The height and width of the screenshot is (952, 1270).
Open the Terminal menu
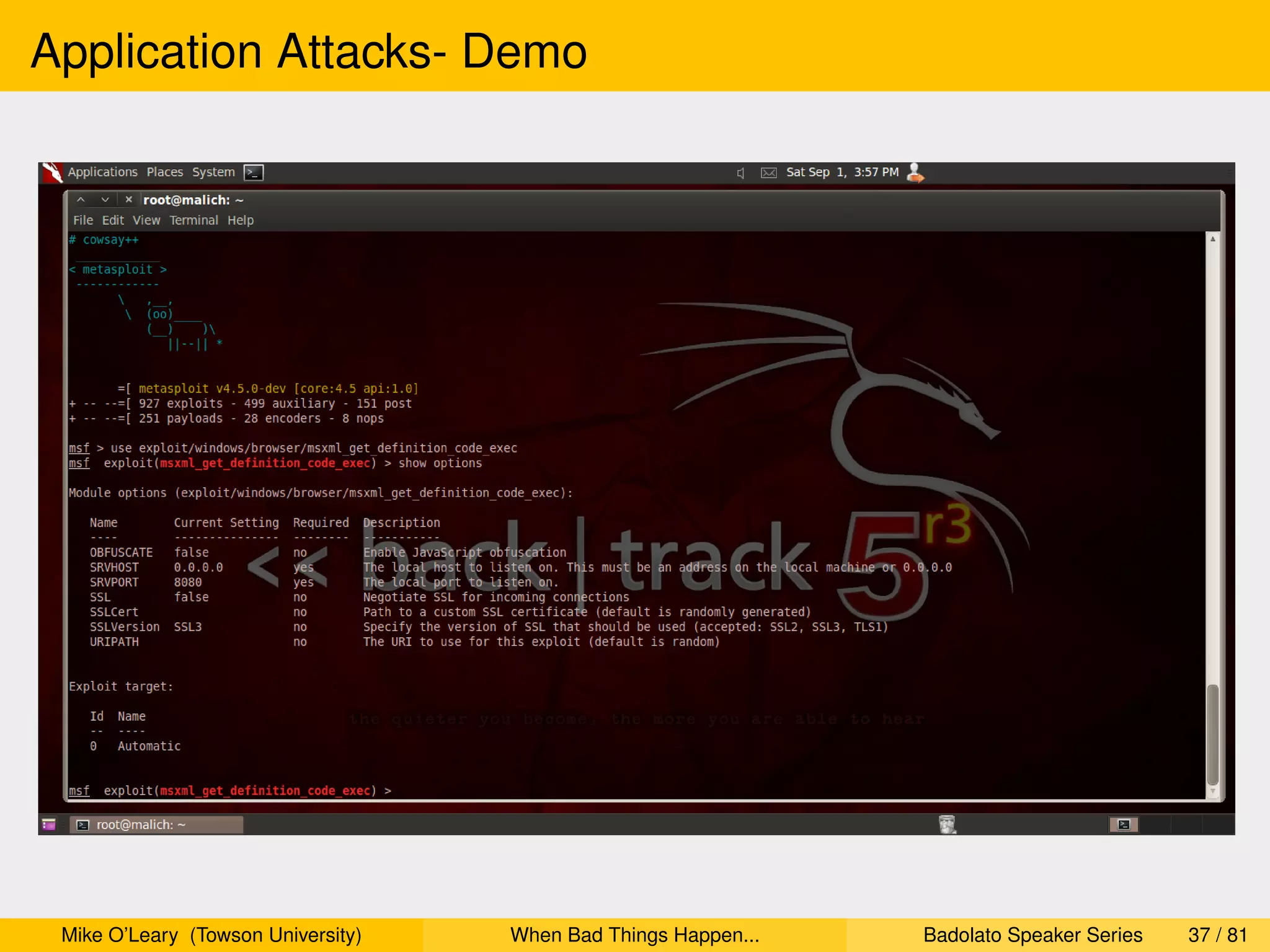point(194,221)
